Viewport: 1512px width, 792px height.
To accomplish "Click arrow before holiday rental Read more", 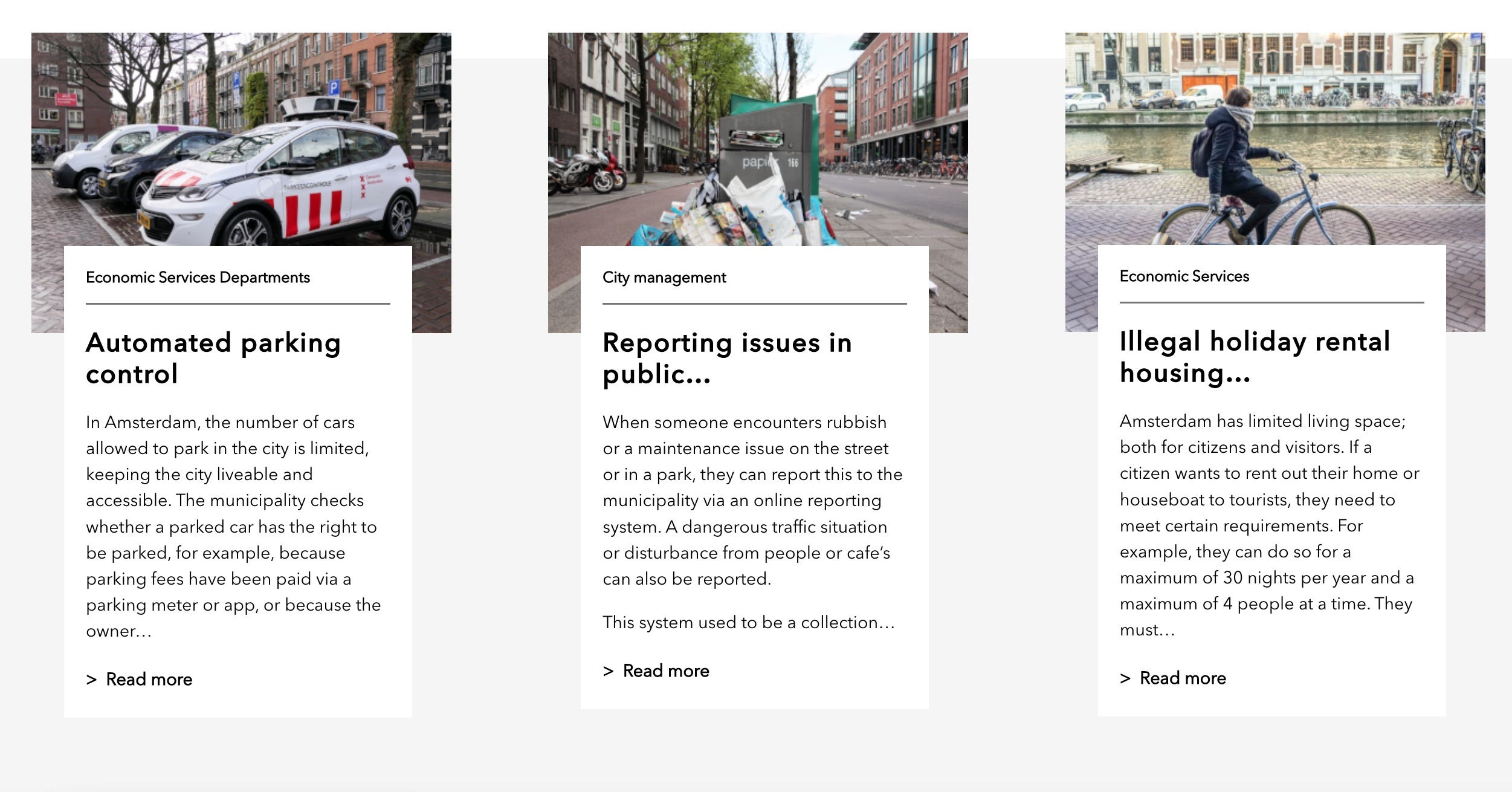I will [1125, 678].
